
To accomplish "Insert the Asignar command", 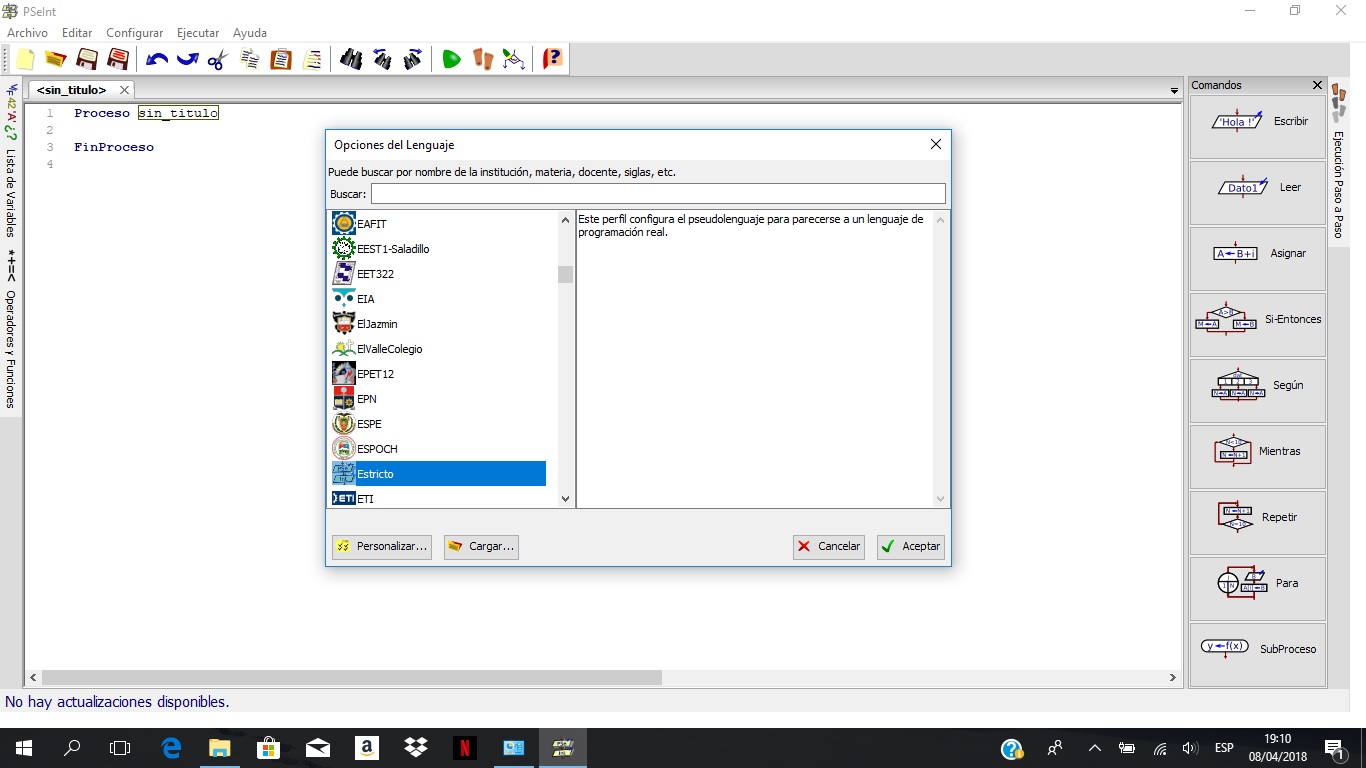I will pos(1257,259).
